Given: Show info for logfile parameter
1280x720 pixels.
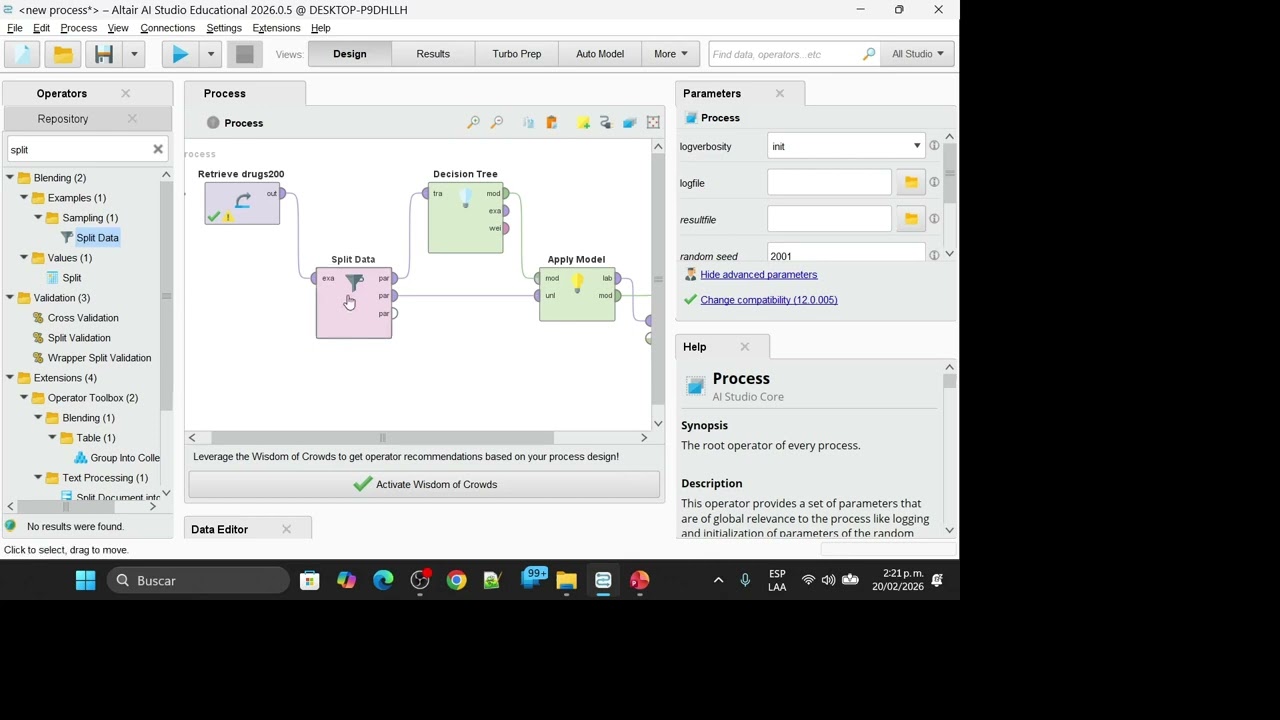Looking at the screenshot, I should click(x=934, y=182).
